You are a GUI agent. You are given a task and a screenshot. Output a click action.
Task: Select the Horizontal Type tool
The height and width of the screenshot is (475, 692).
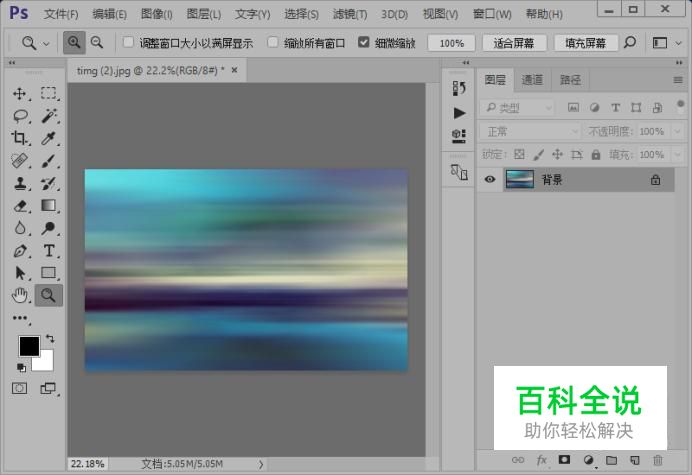tap(49, 251)
